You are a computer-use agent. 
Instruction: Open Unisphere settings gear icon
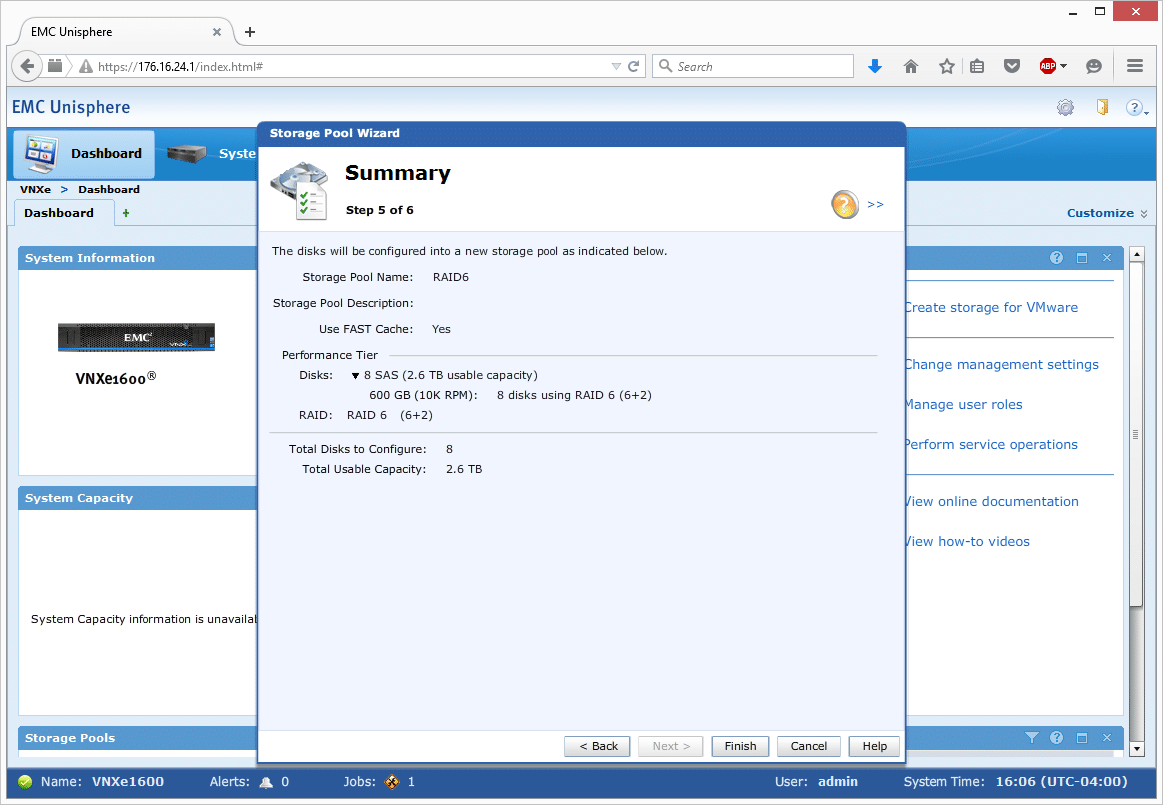click(x=1065, y=108)
